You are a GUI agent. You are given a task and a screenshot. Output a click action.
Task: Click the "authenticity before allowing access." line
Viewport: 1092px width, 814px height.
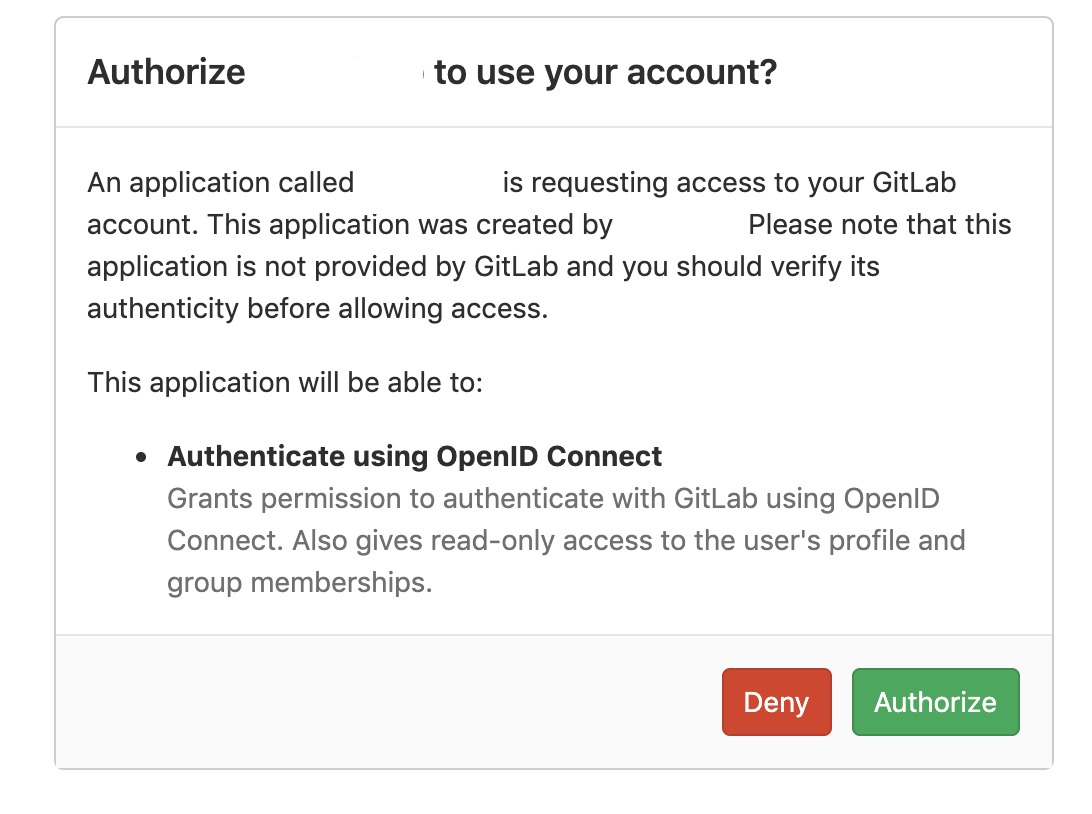(x=318, y=309)
